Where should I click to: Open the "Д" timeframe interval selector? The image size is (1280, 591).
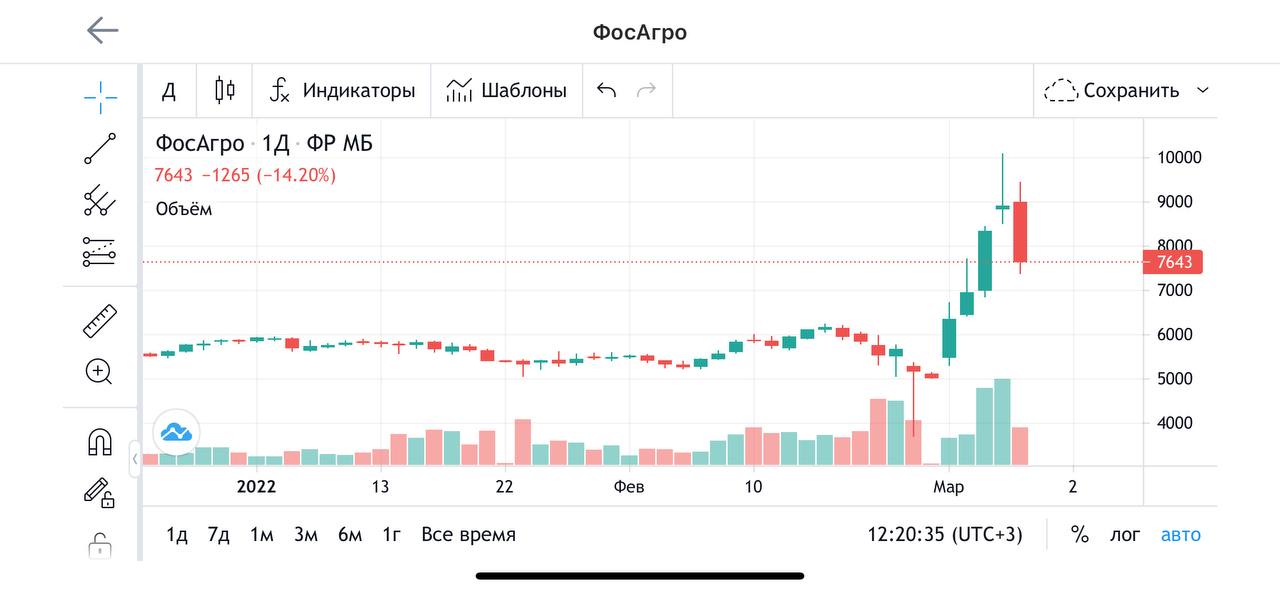tap(169, 91)
